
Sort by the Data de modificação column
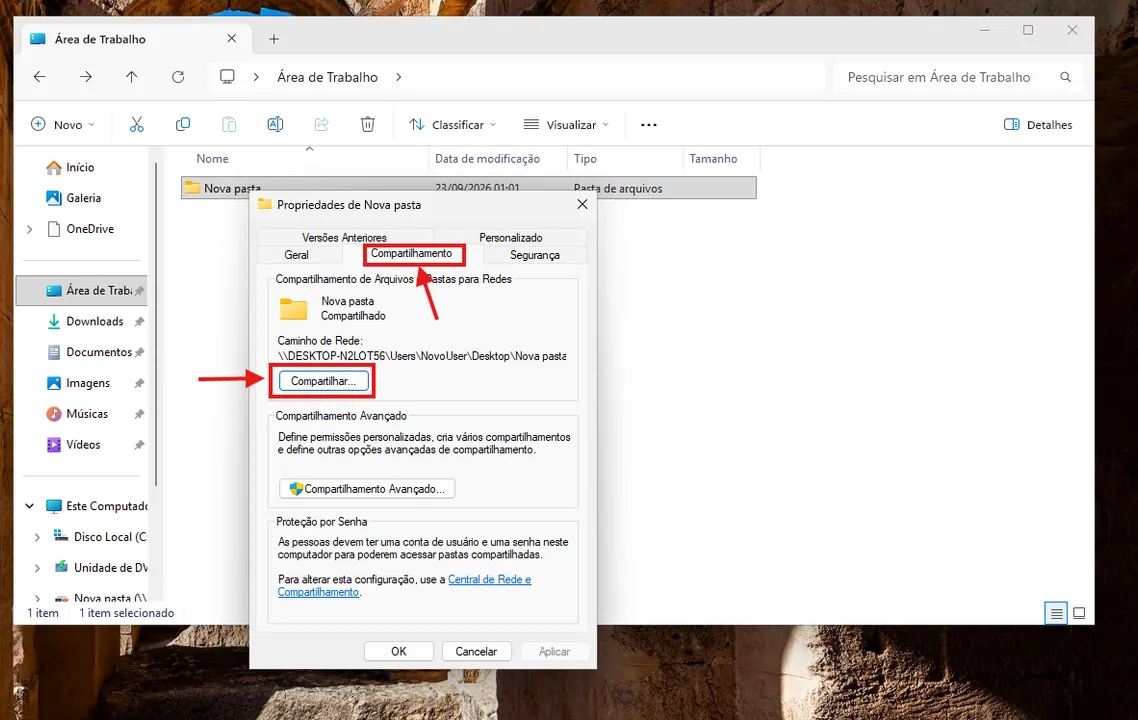tap(488, 159)
